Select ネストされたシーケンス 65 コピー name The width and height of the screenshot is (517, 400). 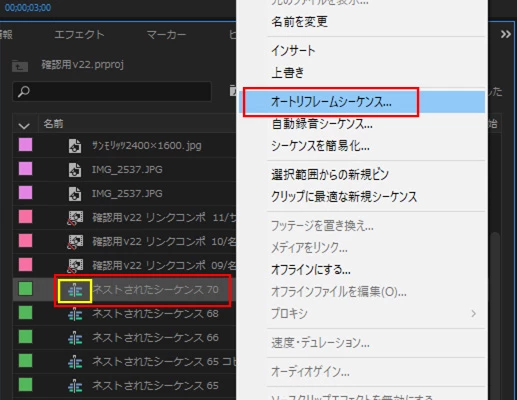(x=164, y=361)
